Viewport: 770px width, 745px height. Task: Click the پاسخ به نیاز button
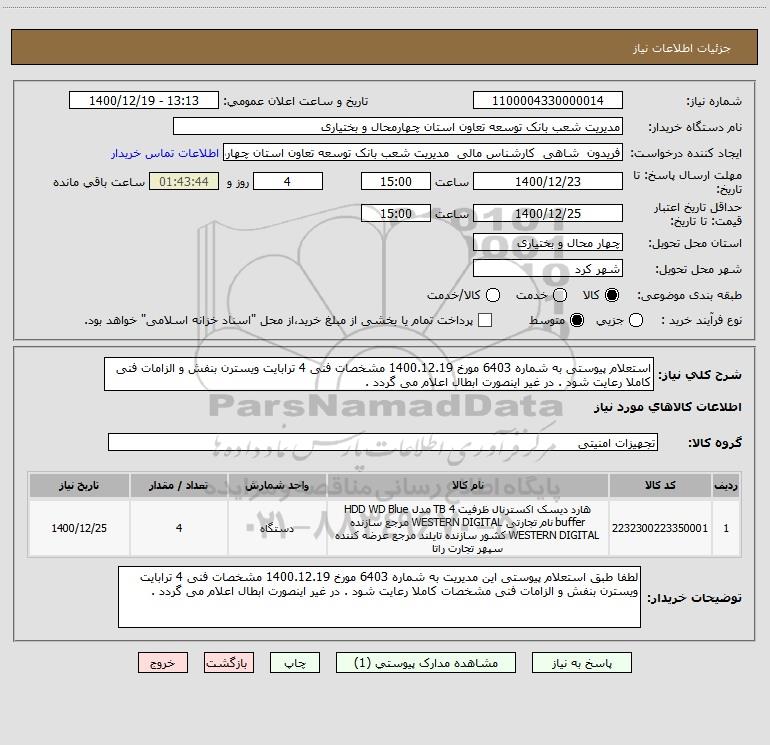point(581,663)
